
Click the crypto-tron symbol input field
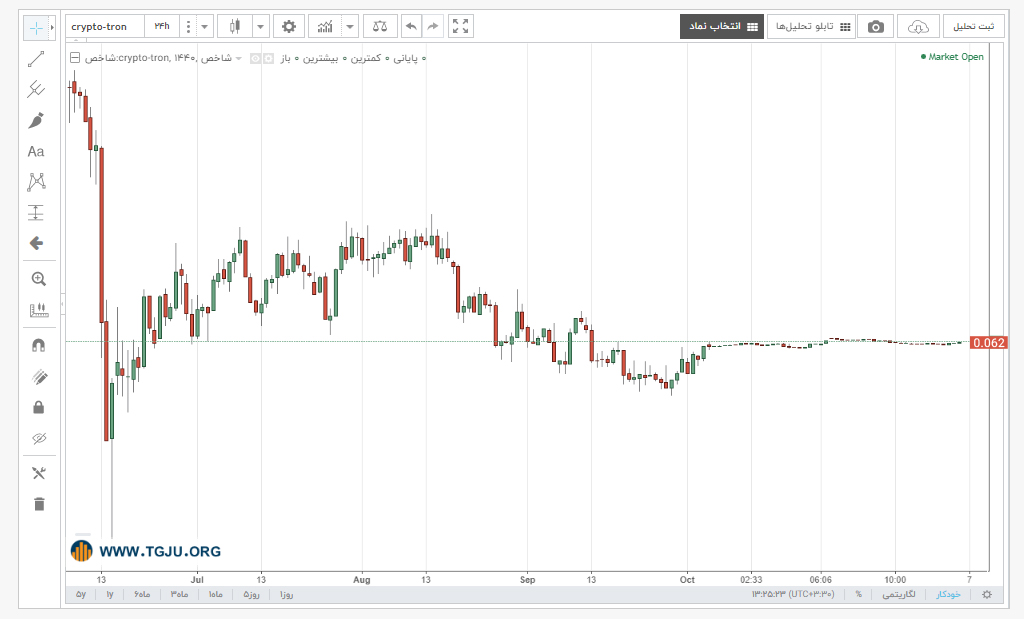105,27
